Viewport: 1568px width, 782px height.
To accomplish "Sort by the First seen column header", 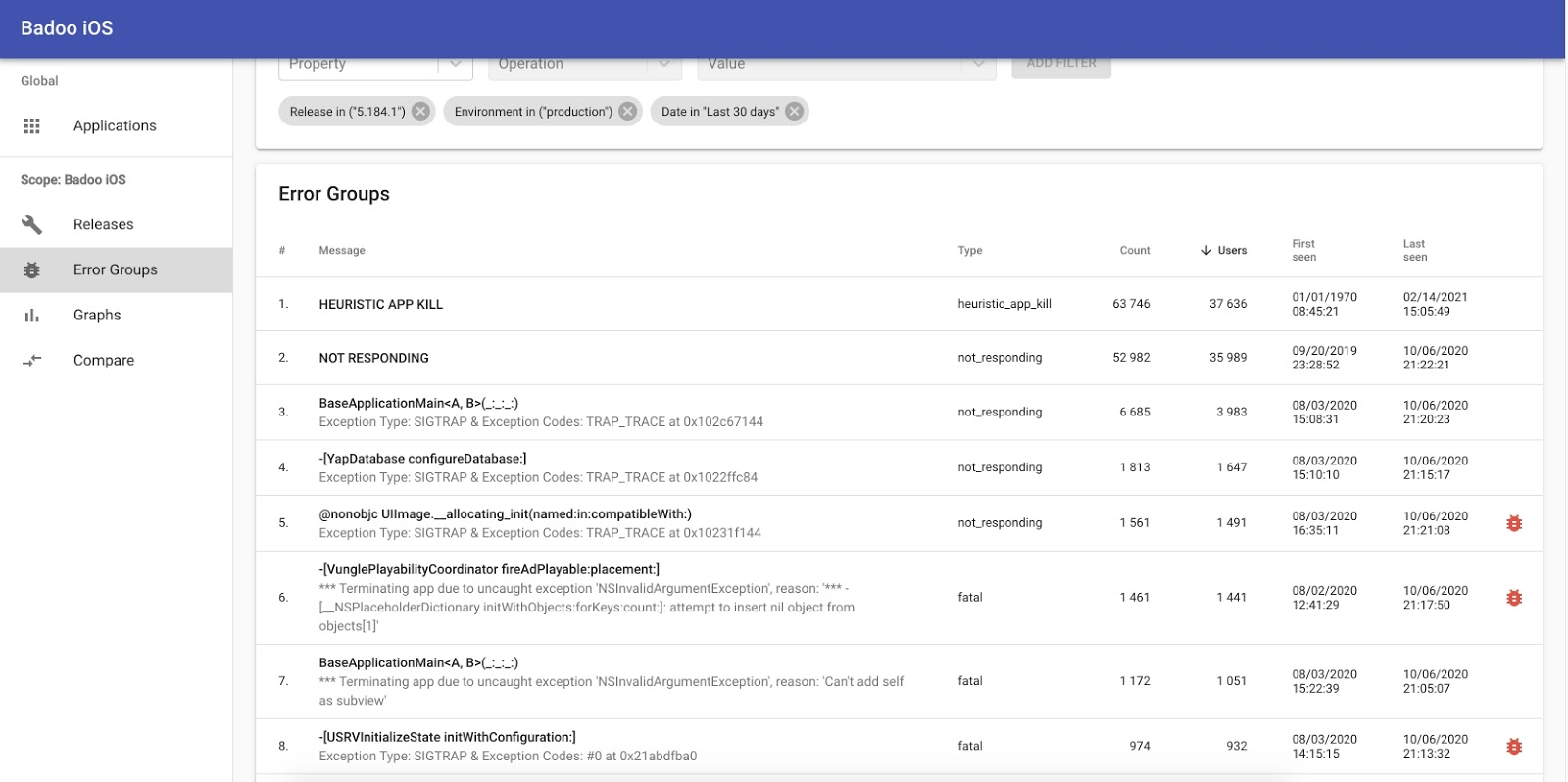I will coord(1304,250).
